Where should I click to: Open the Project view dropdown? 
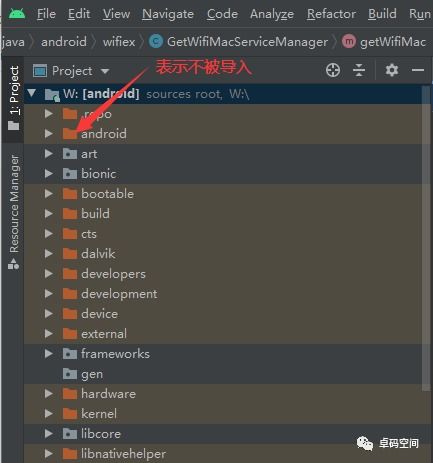coord(72,71)
